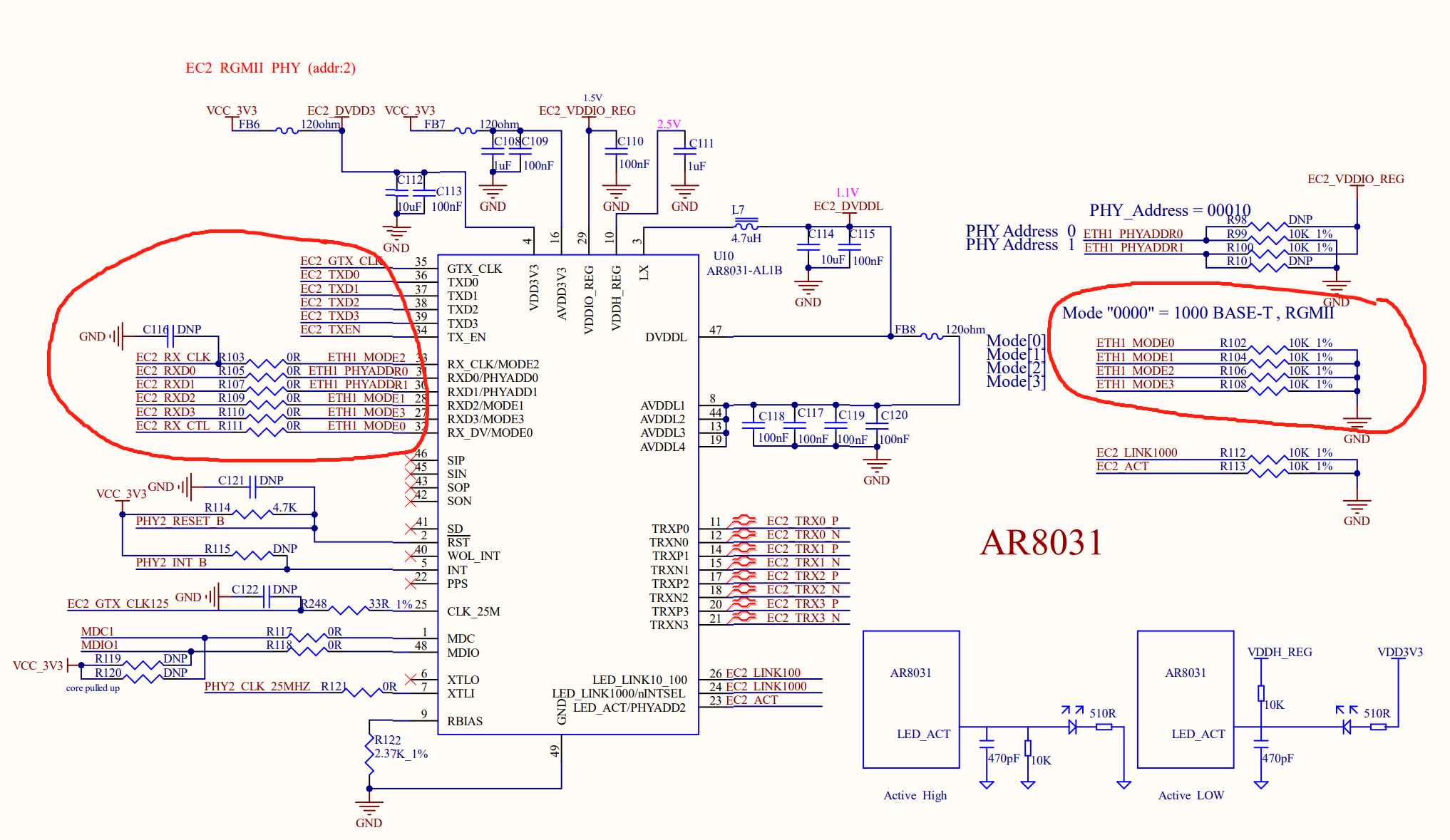The width and height of the screenshot is (1450, 840).
Task: Select the "R103" resistor label
Action: (231, 357)
